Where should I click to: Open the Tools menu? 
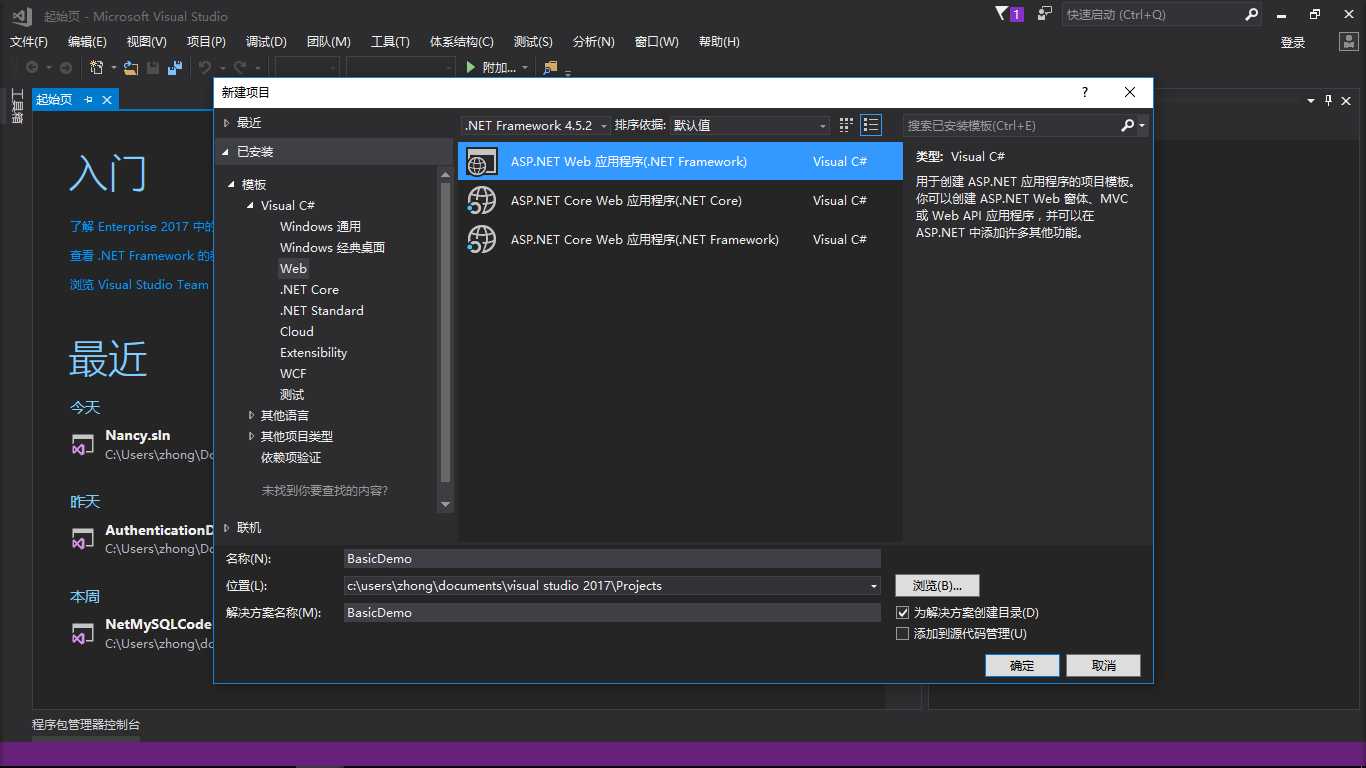(390, 41)
